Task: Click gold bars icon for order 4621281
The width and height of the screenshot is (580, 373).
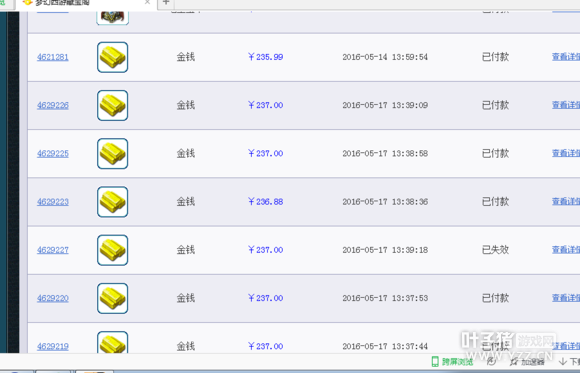Action: tap(112, 57)
